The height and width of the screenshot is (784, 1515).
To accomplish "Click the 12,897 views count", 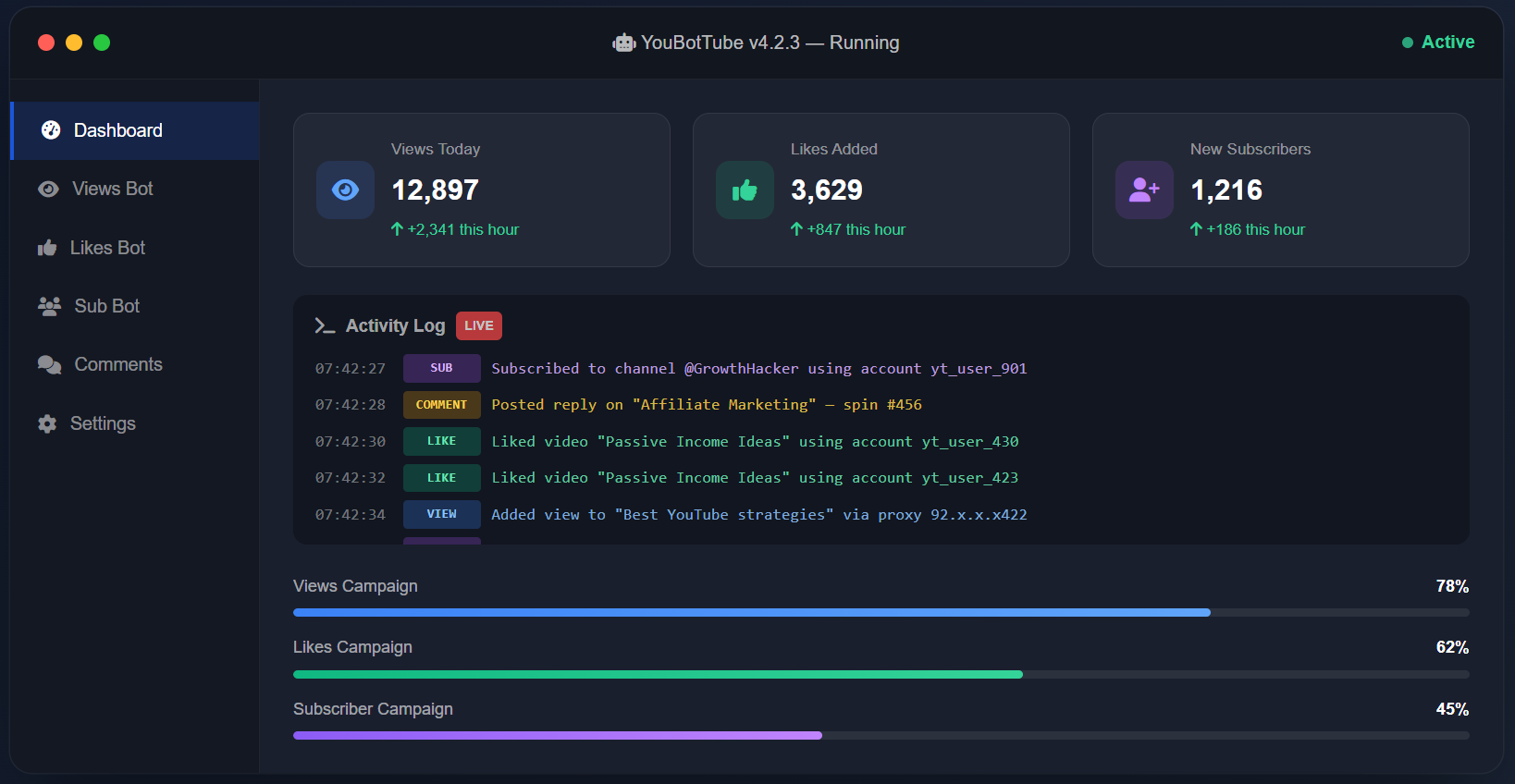I will 435,190.
